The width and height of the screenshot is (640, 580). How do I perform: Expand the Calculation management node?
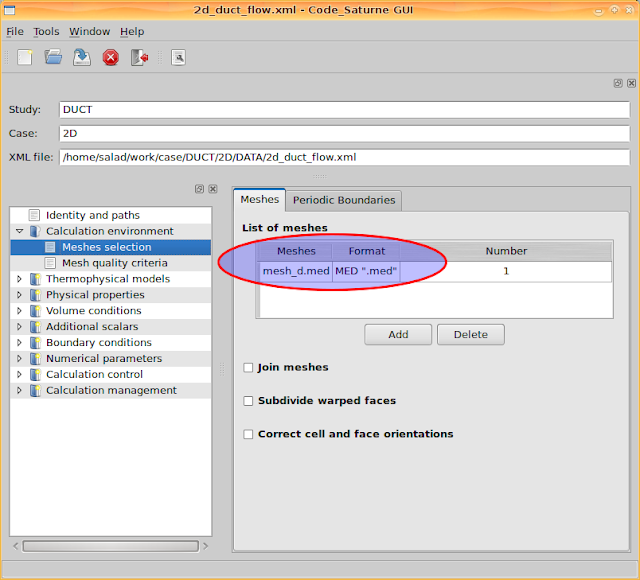click(x=19, y=390)
